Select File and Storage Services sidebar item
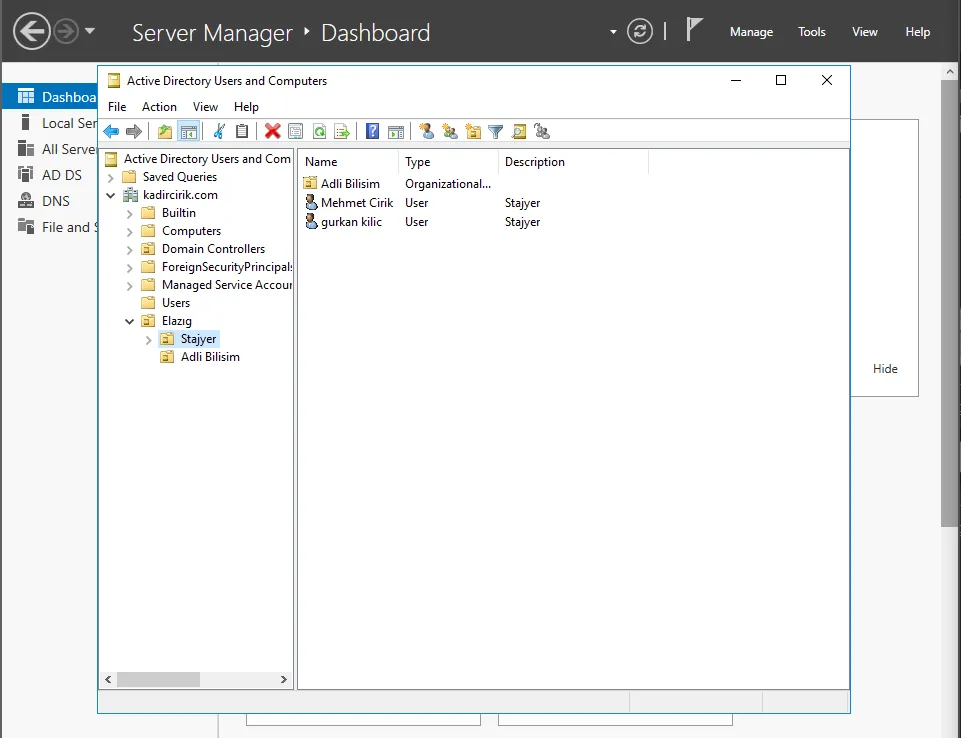 click(50, 227)
